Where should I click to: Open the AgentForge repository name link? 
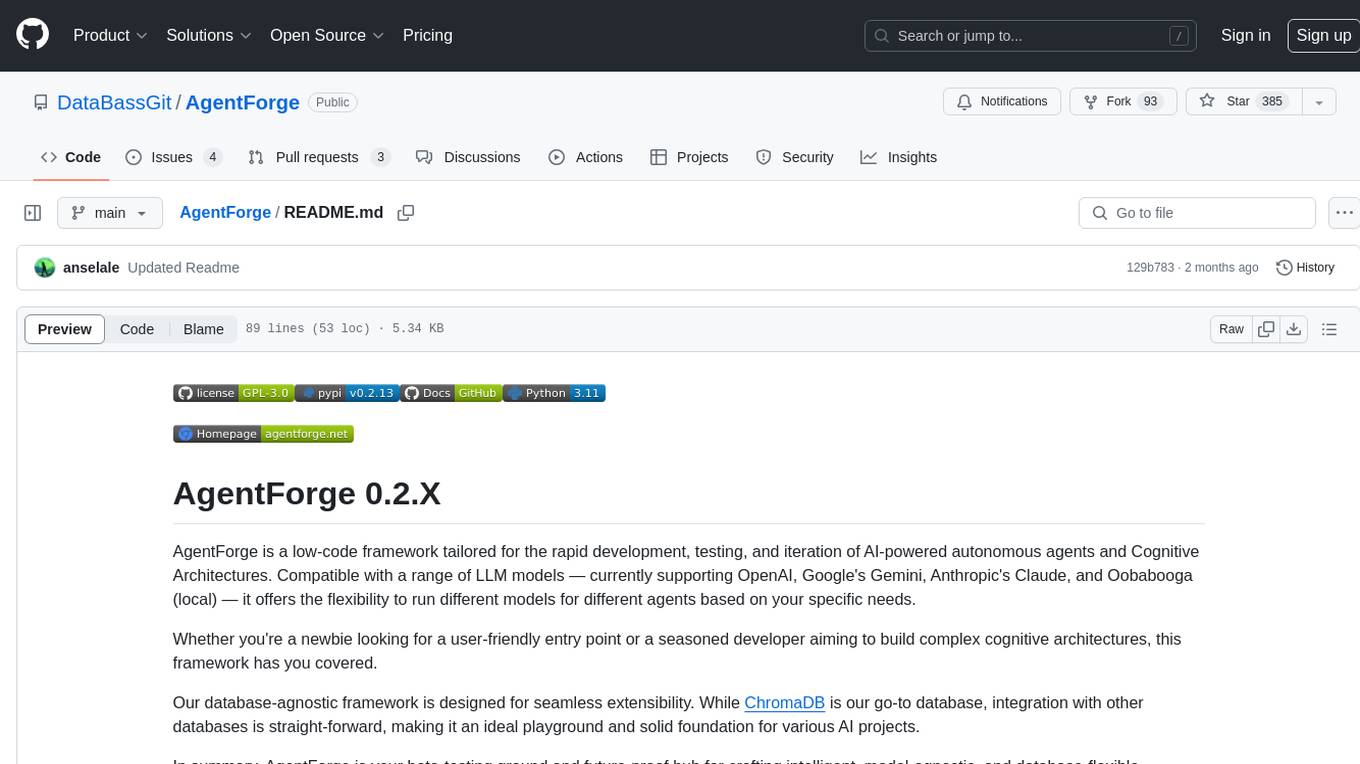click(243, 102)
